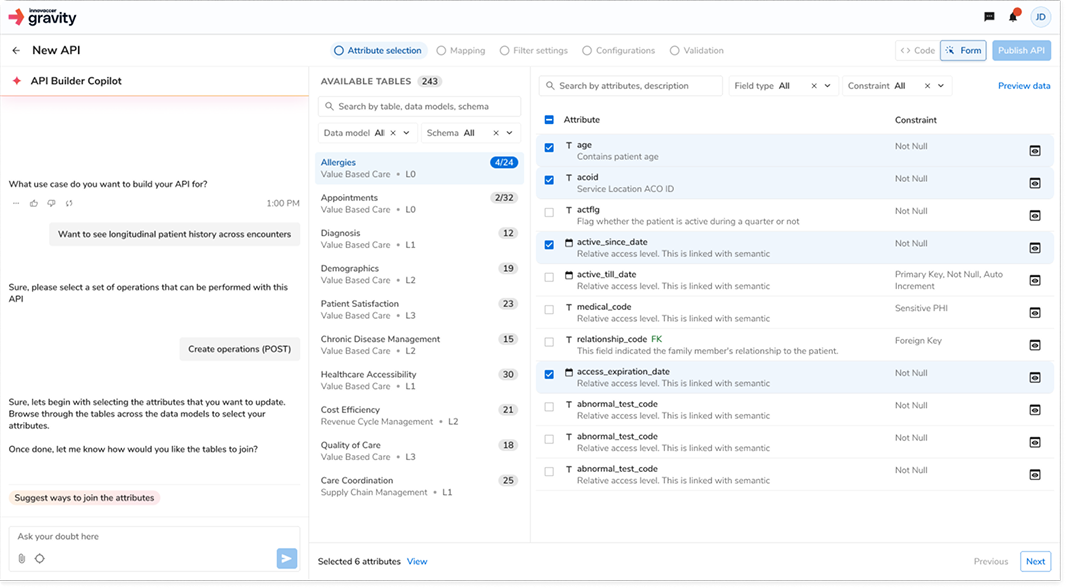Screen dimensions: 1066x588
Task: Select the Cost Efficiency table
Action: click(x=419, y=415)
